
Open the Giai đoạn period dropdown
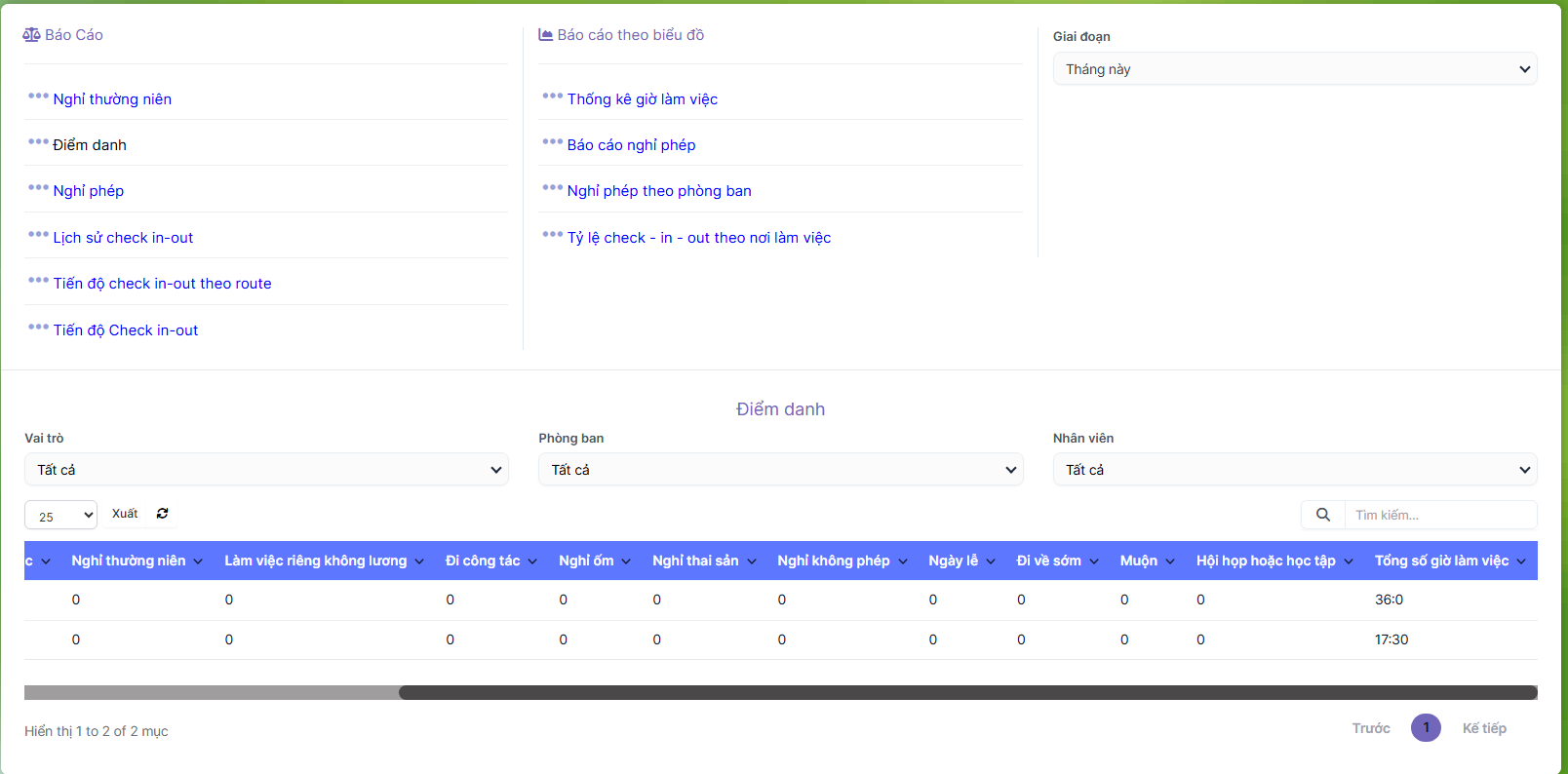[x=1294, y=69]
